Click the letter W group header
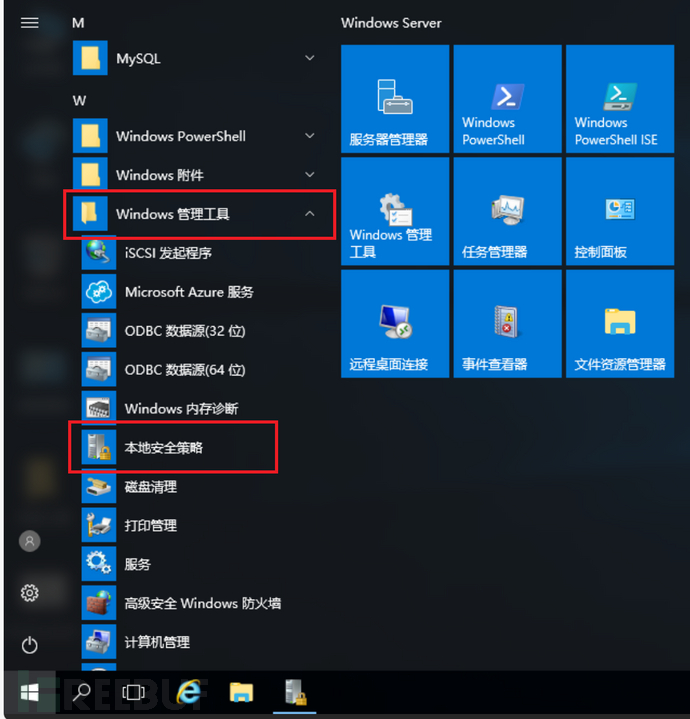The width and height of the screenshot is (690, 719). coord(79,101)
